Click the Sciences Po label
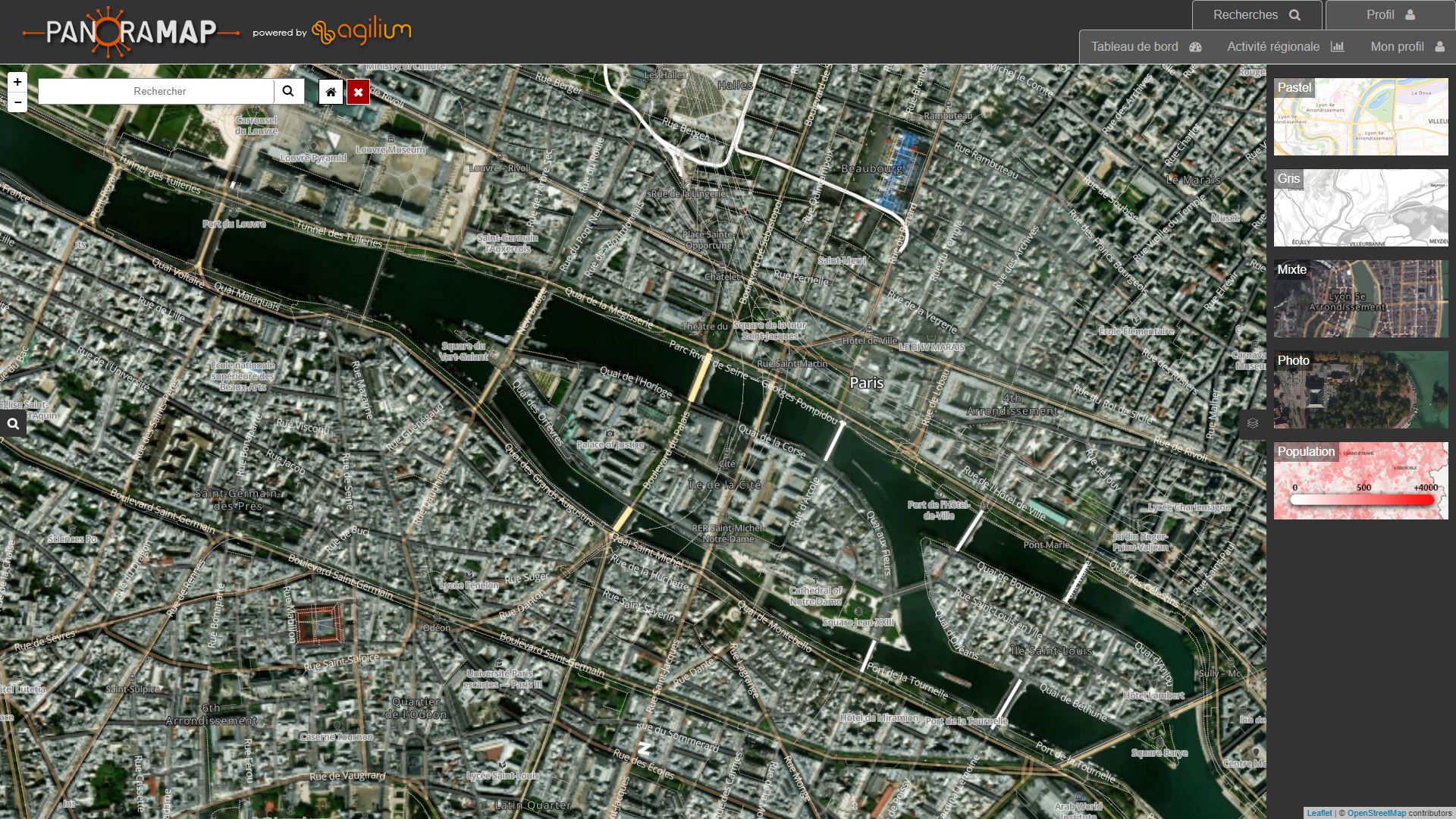 click(x=72, y=539)
